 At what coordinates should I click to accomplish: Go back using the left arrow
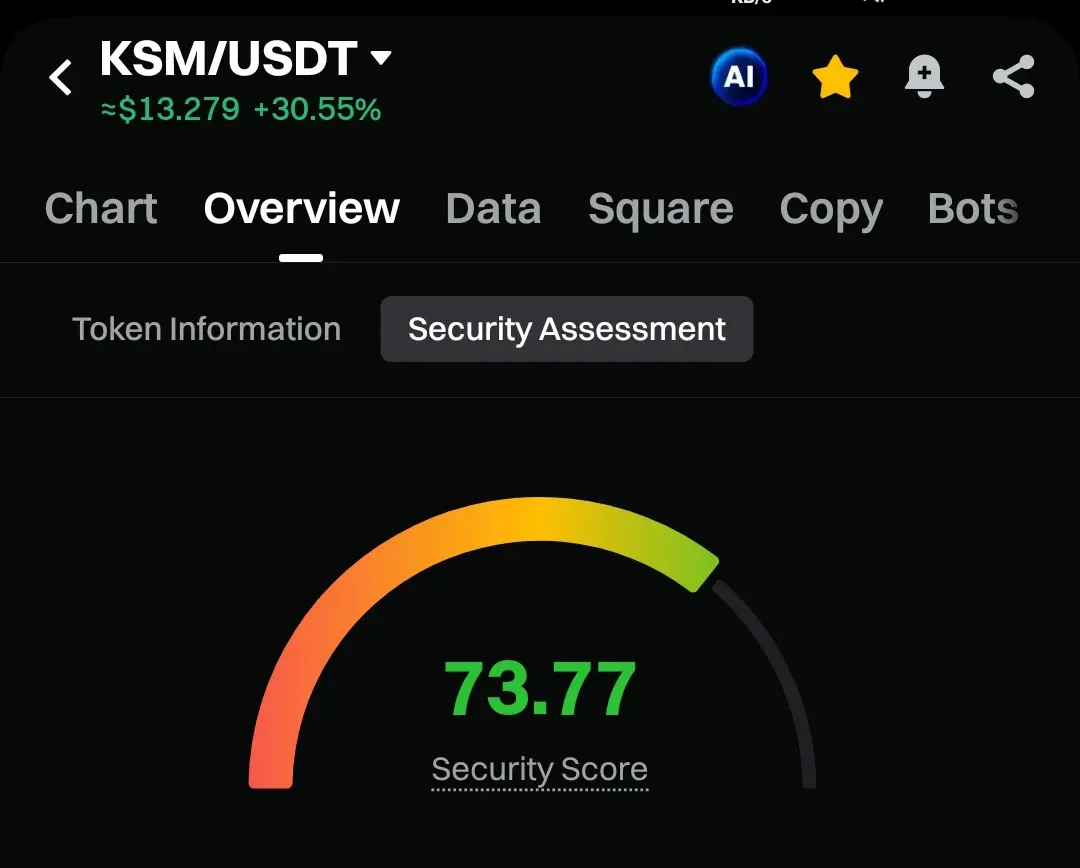coord(61,76)
